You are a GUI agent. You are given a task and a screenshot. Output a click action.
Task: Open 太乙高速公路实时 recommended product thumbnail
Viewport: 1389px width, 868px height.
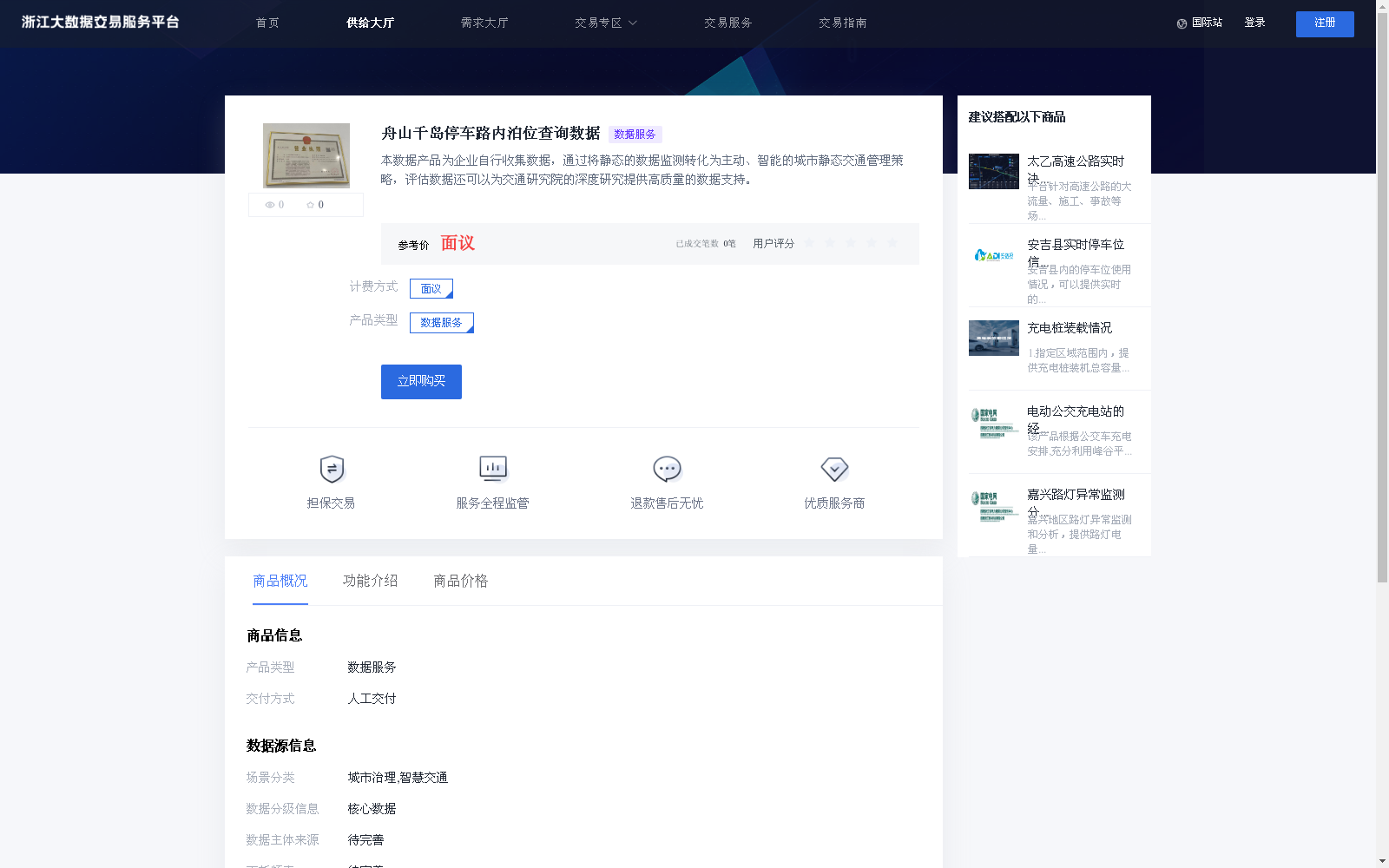coord(994,171)
